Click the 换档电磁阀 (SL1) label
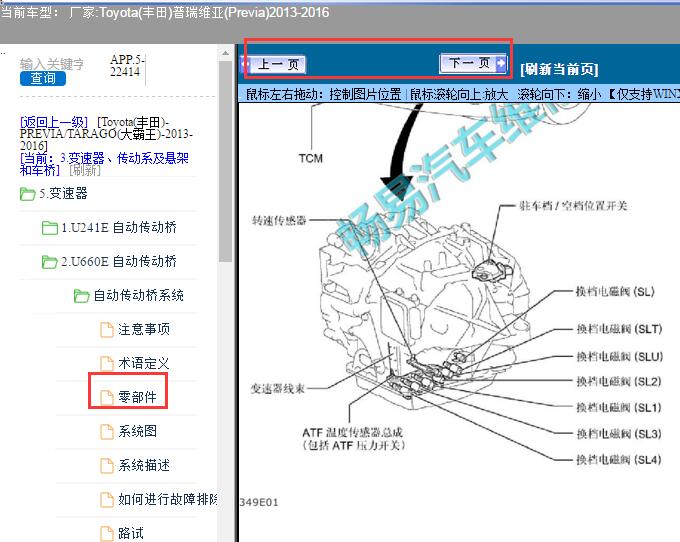The image size is (680, 542). pos(619,408)
